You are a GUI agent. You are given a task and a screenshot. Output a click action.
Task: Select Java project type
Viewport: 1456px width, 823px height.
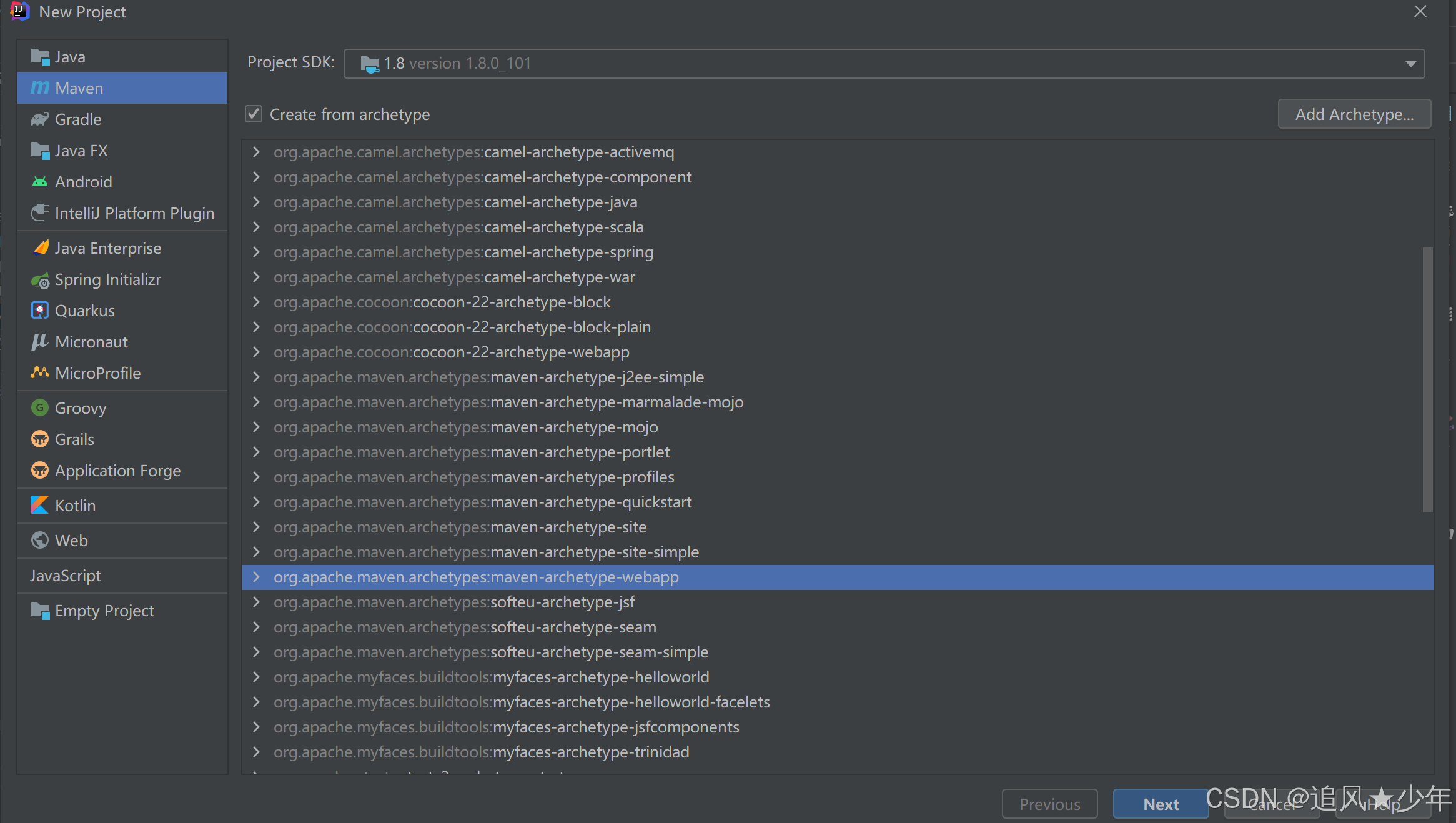coord(122,57)
